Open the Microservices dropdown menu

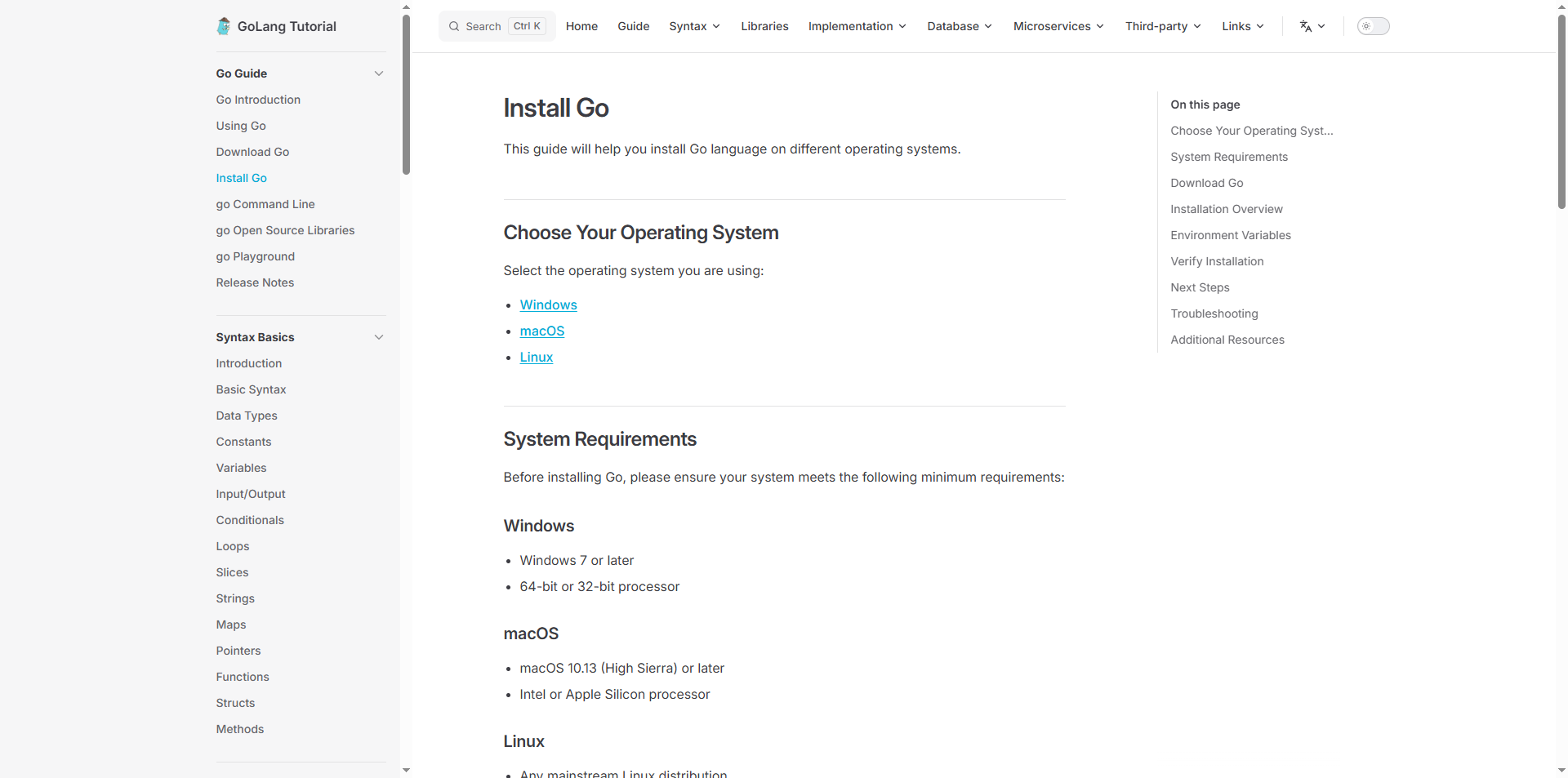point(1058,25)
